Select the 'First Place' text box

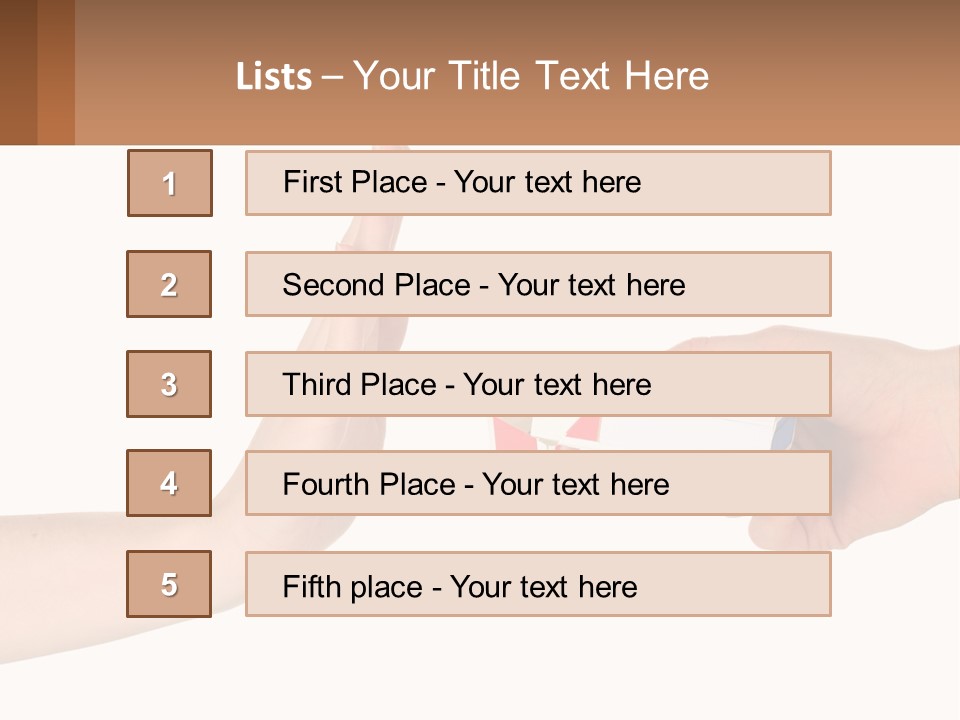538,183
